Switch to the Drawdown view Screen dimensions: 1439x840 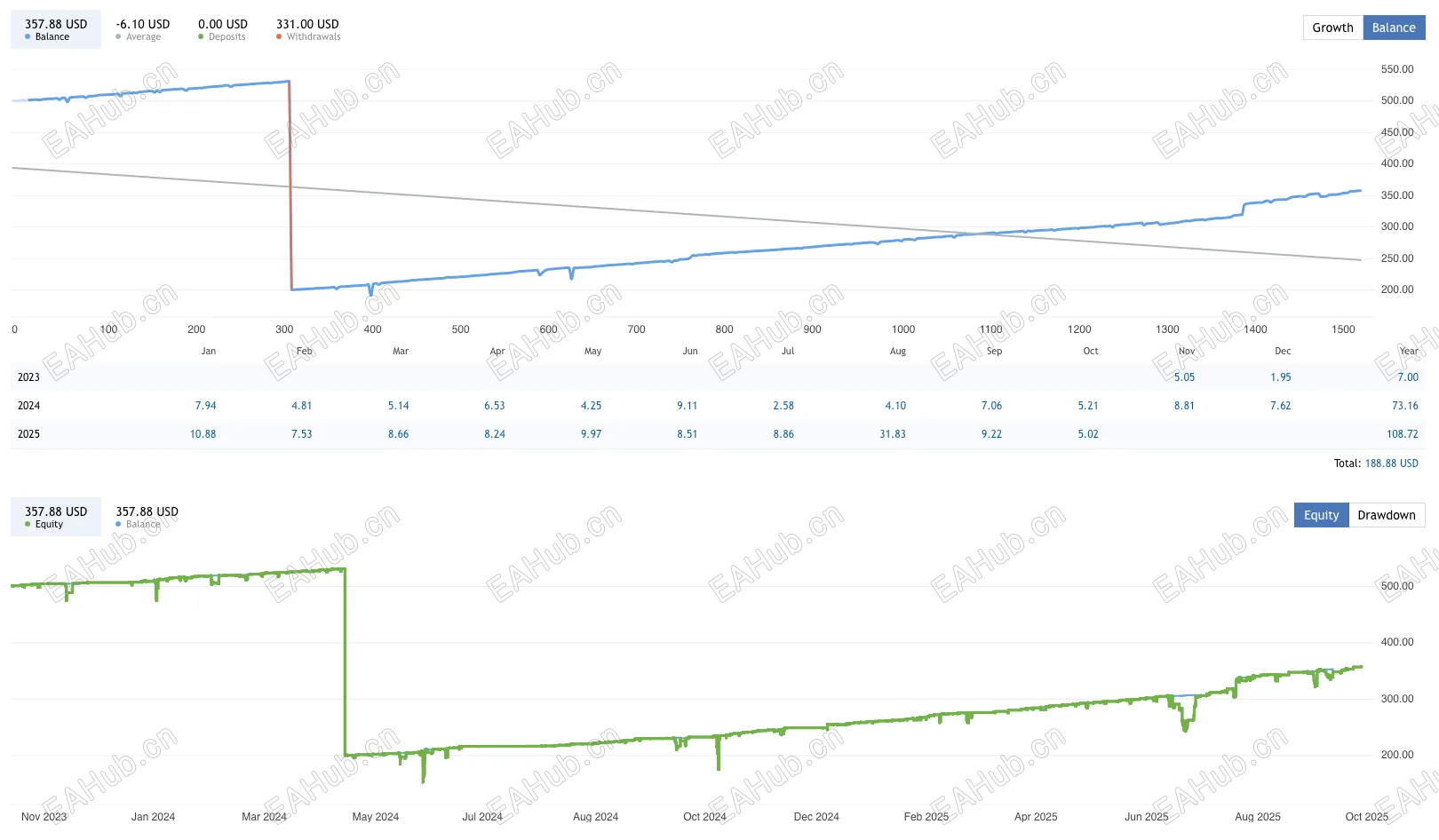1386,515
